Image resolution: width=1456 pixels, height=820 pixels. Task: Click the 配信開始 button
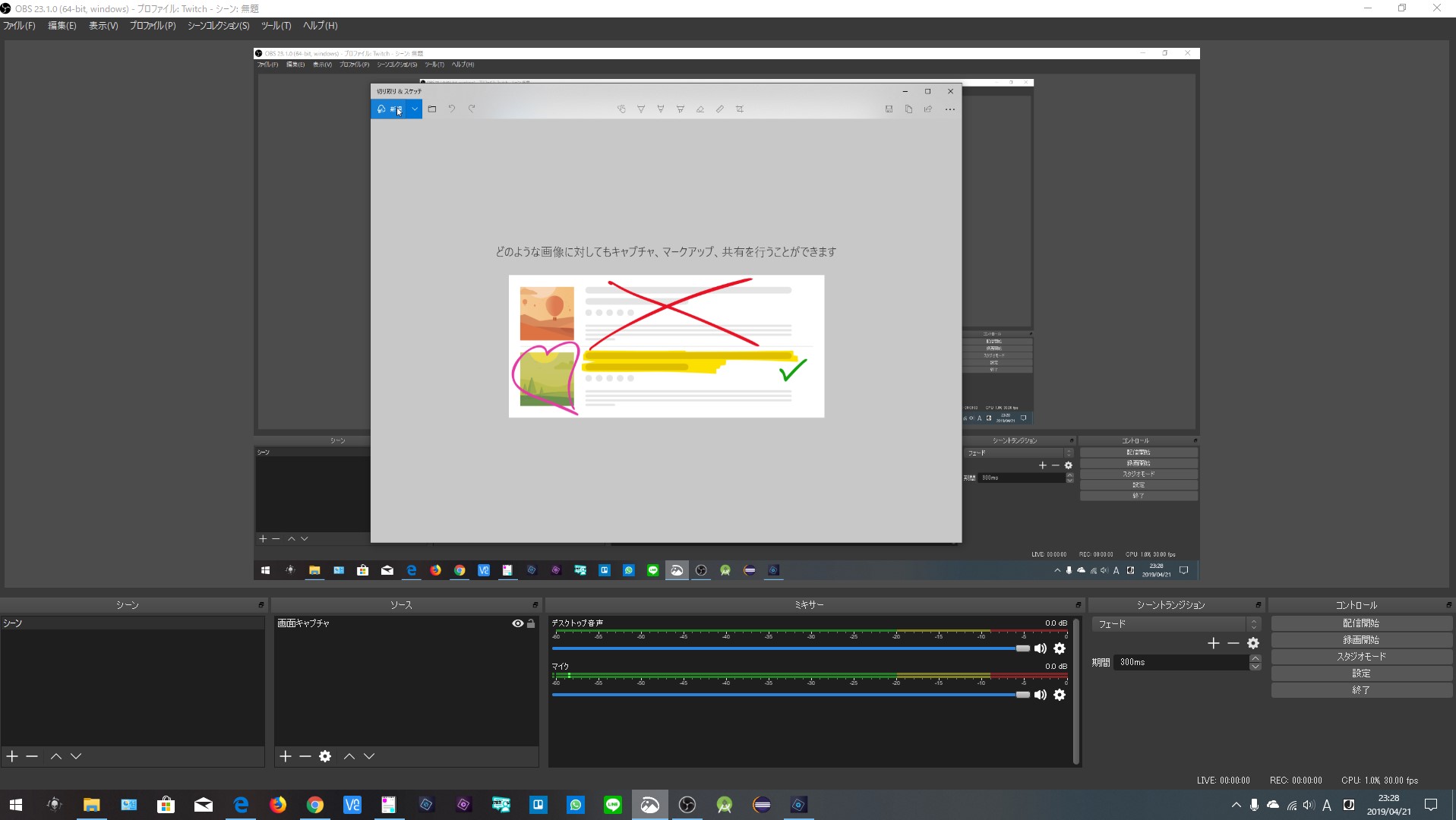tap(1360, 623)
